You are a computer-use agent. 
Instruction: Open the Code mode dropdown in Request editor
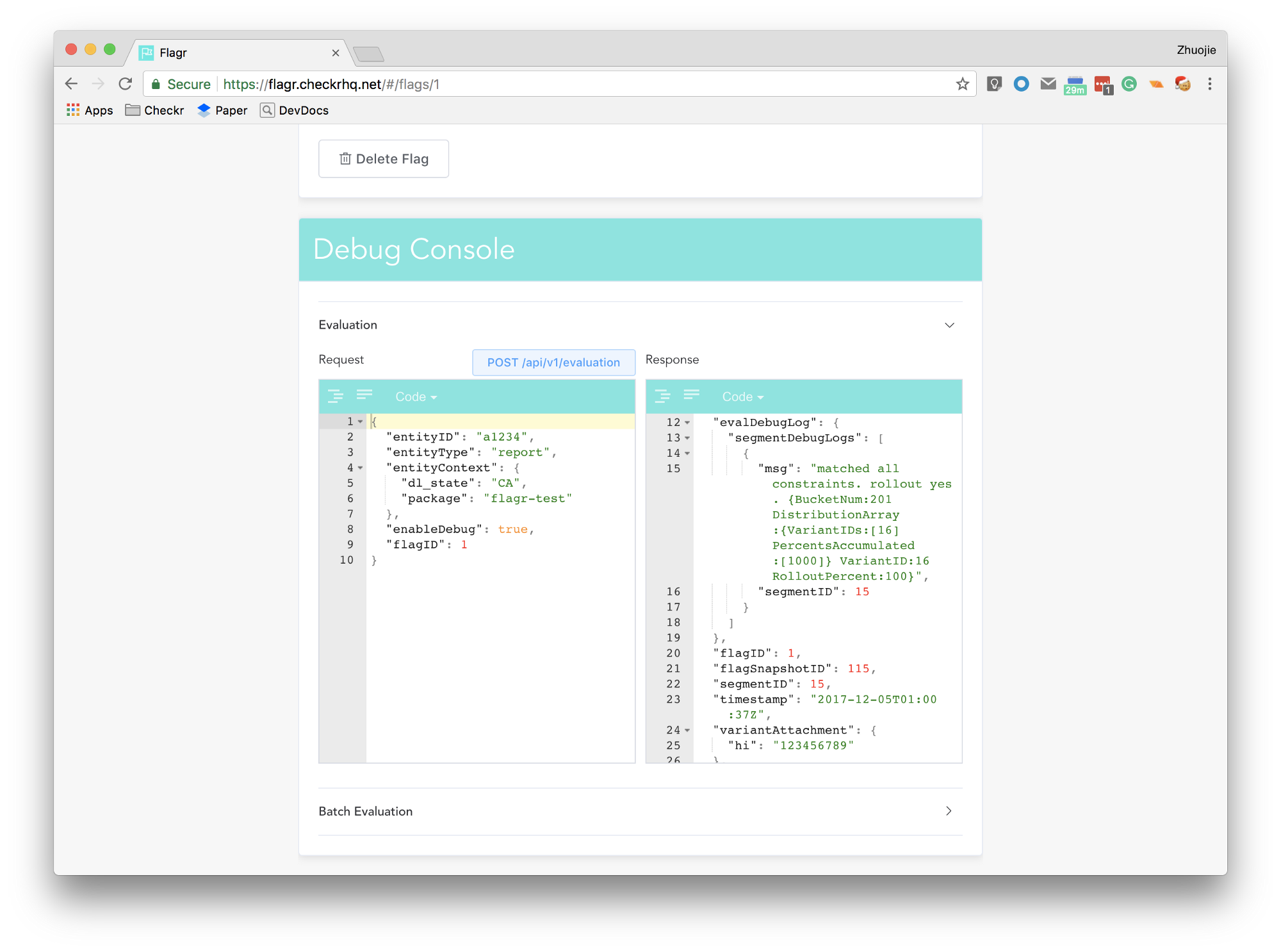pos(416,397)
